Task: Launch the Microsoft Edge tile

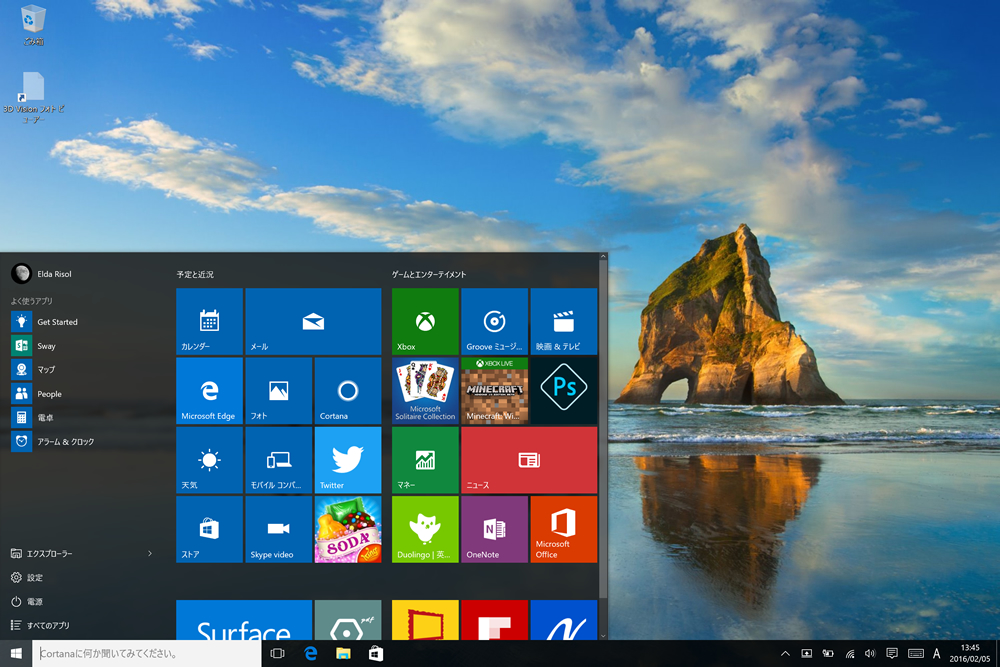Action: pyautogui.click(x=209, y=391)
